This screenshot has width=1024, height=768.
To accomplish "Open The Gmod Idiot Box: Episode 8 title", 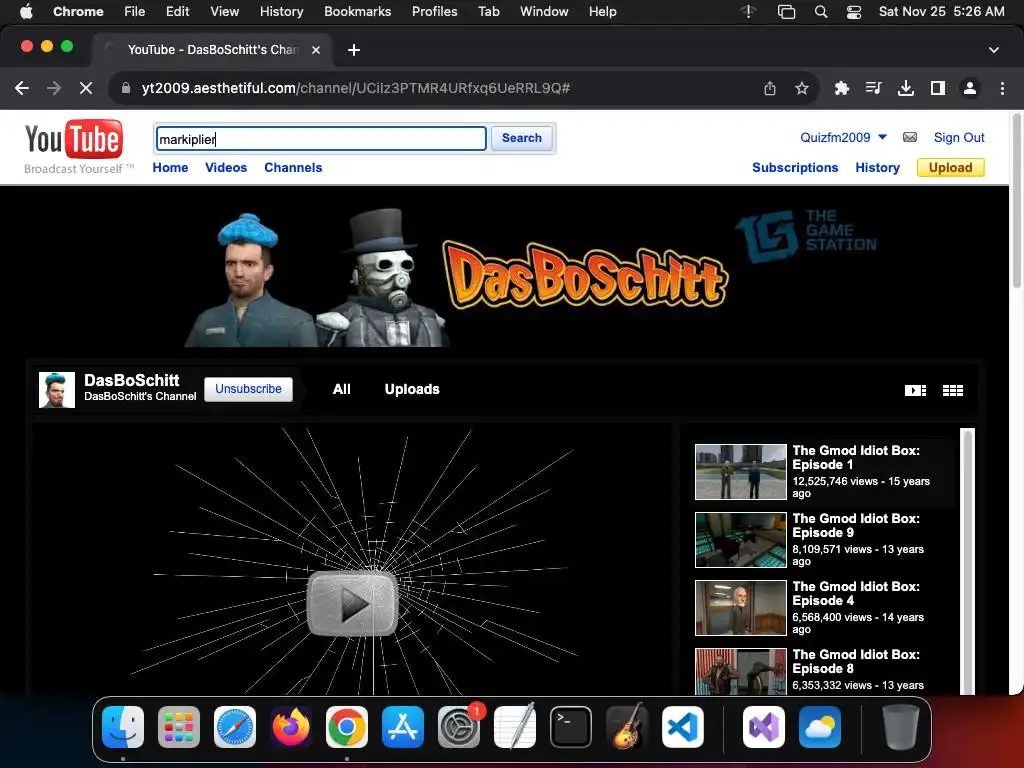I will tap(856, 662).
